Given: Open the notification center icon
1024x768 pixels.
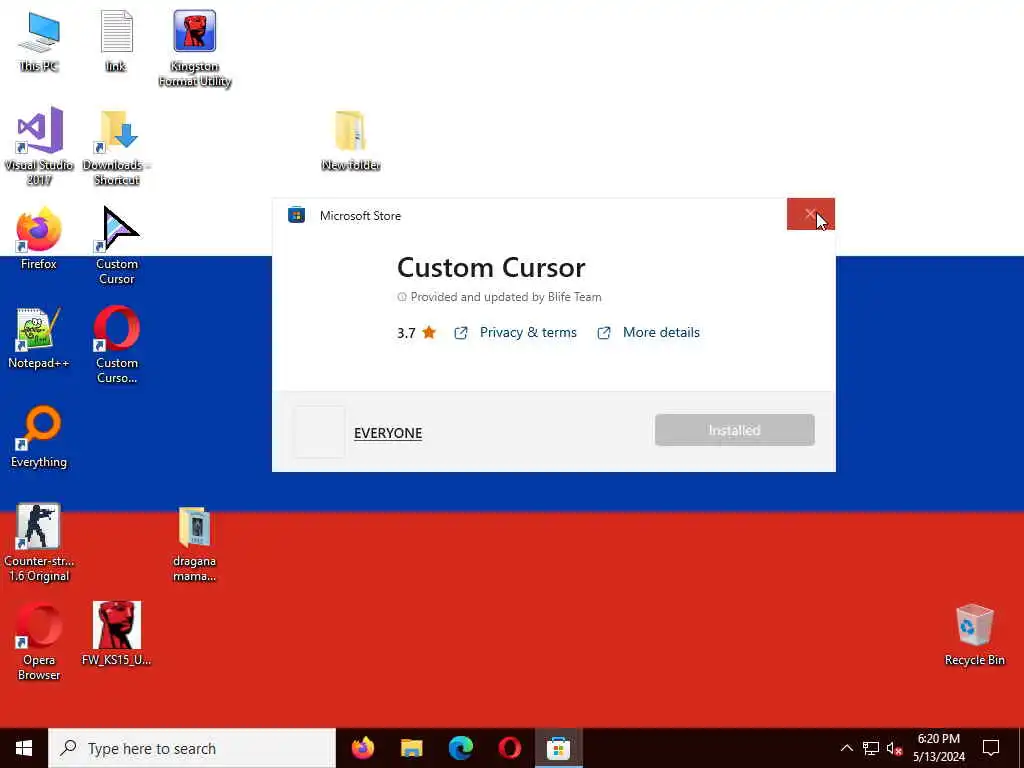Looking at the screenshot, I should pos(991,748).
